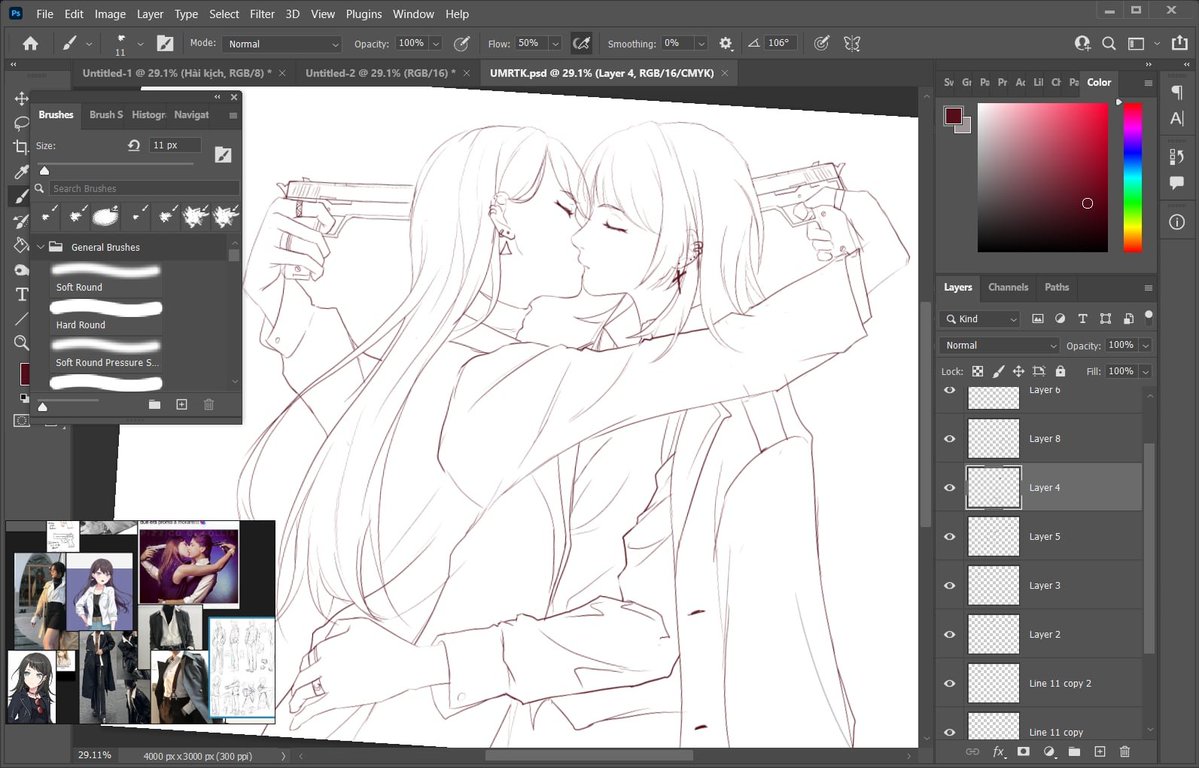Open smoothing options gear
This screenshot has width=1199, height=768.
pyautogui.click(x=726, y=44)
